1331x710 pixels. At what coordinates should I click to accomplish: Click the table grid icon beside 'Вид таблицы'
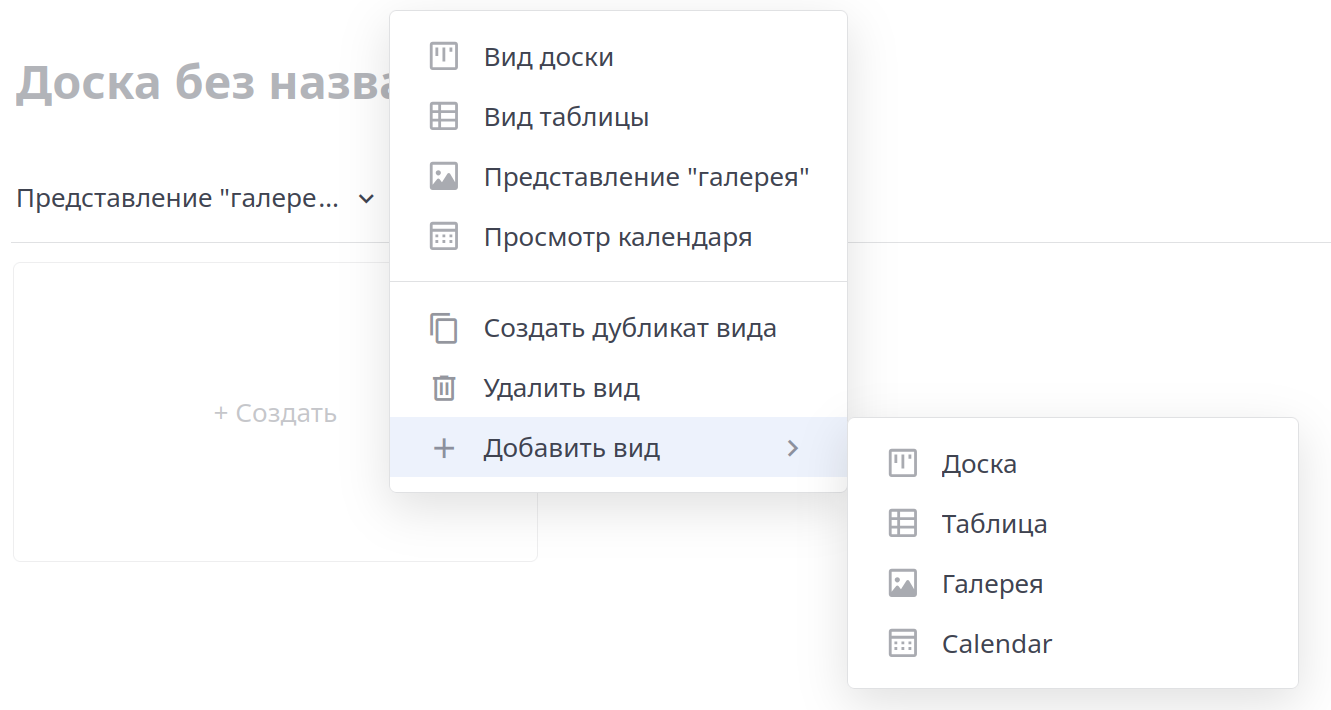pyautogui.click(x=444, y=117)
